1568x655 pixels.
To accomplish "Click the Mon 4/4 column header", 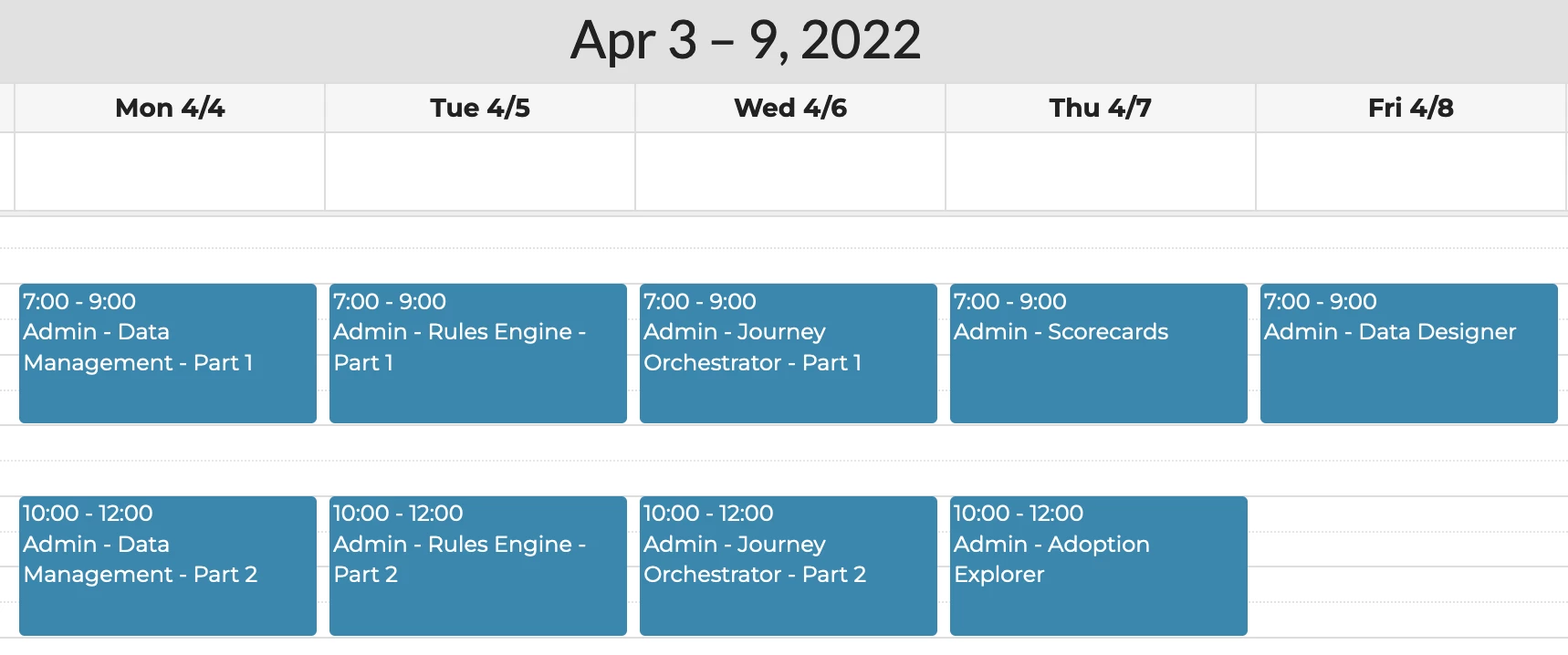I will pyautogui.click(x=170, y=108).
